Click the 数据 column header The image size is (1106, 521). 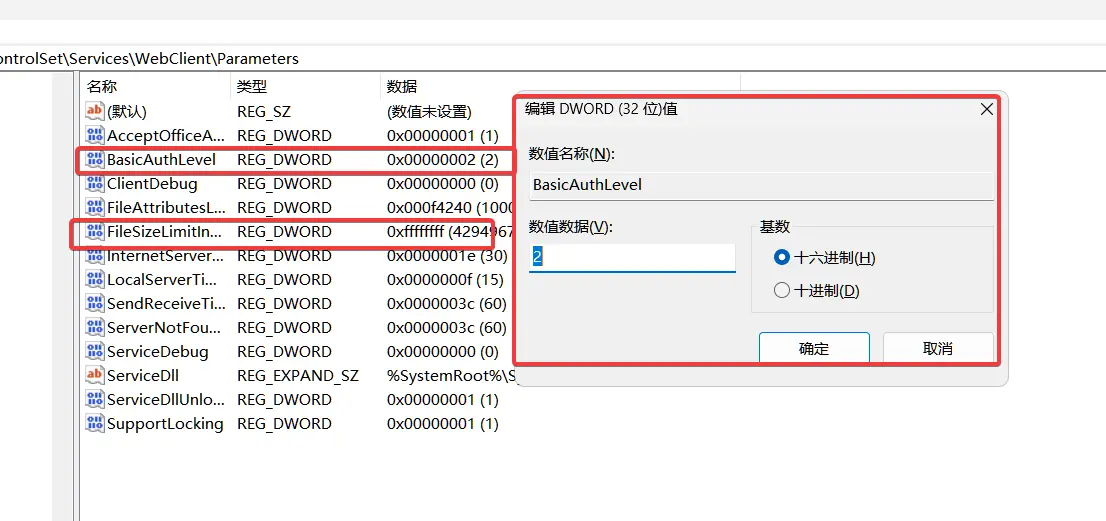click(402, 87)
